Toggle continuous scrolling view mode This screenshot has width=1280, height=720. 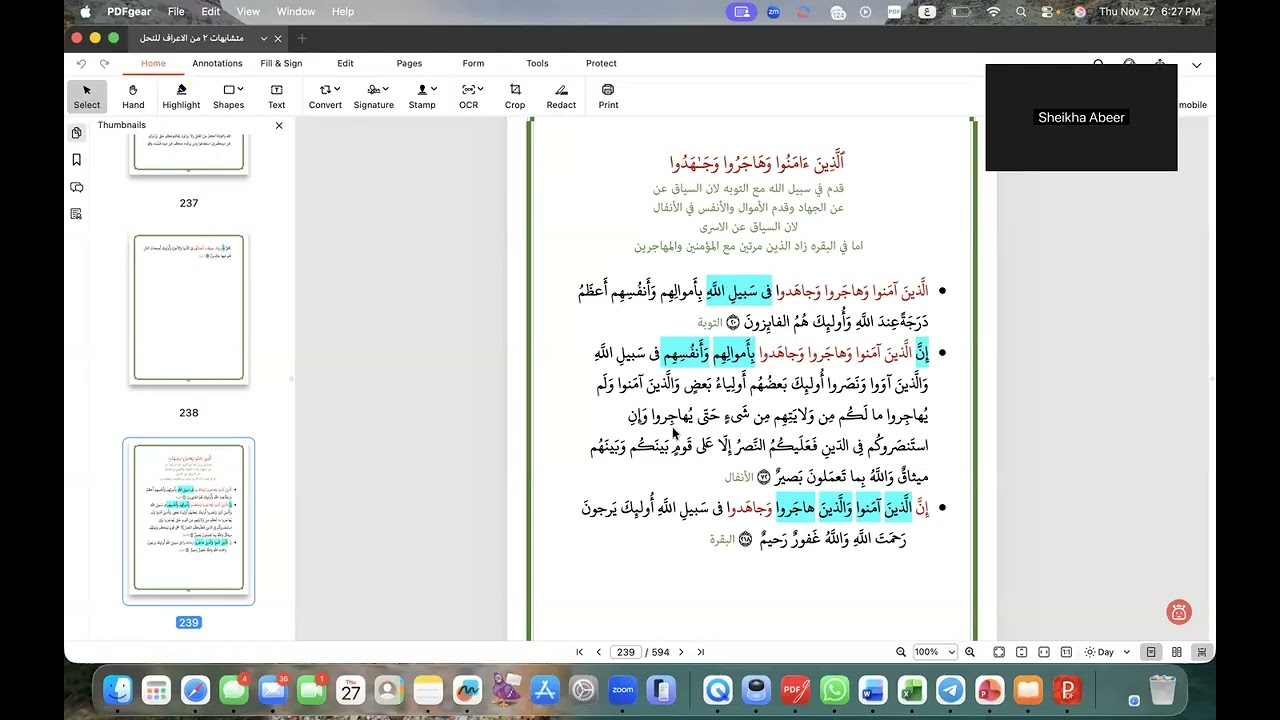pyautogui.click(x=1201, y=652)
